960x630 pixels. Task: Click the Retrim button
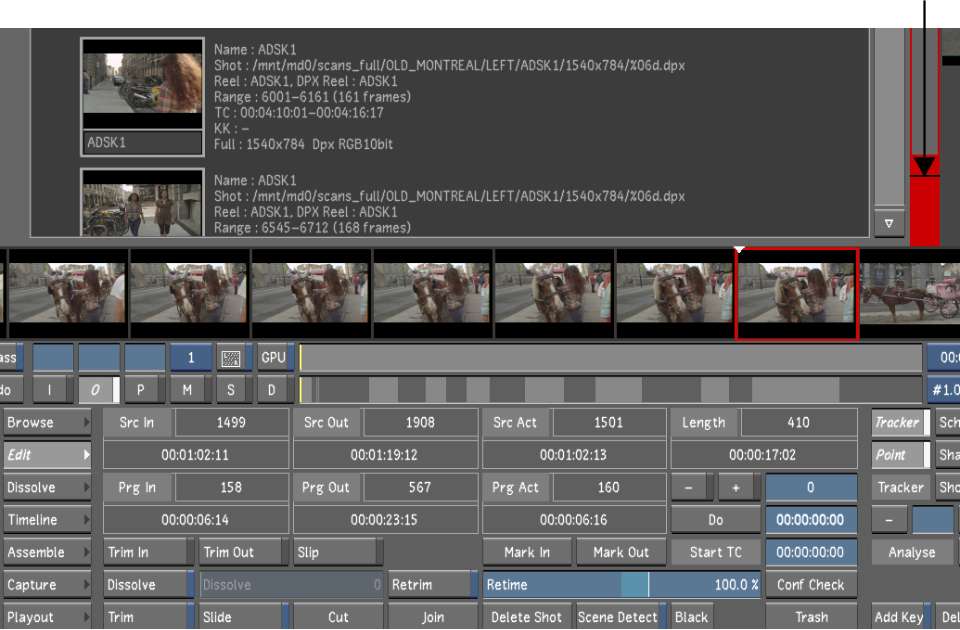pyautogui.click(x=433, y=585)
